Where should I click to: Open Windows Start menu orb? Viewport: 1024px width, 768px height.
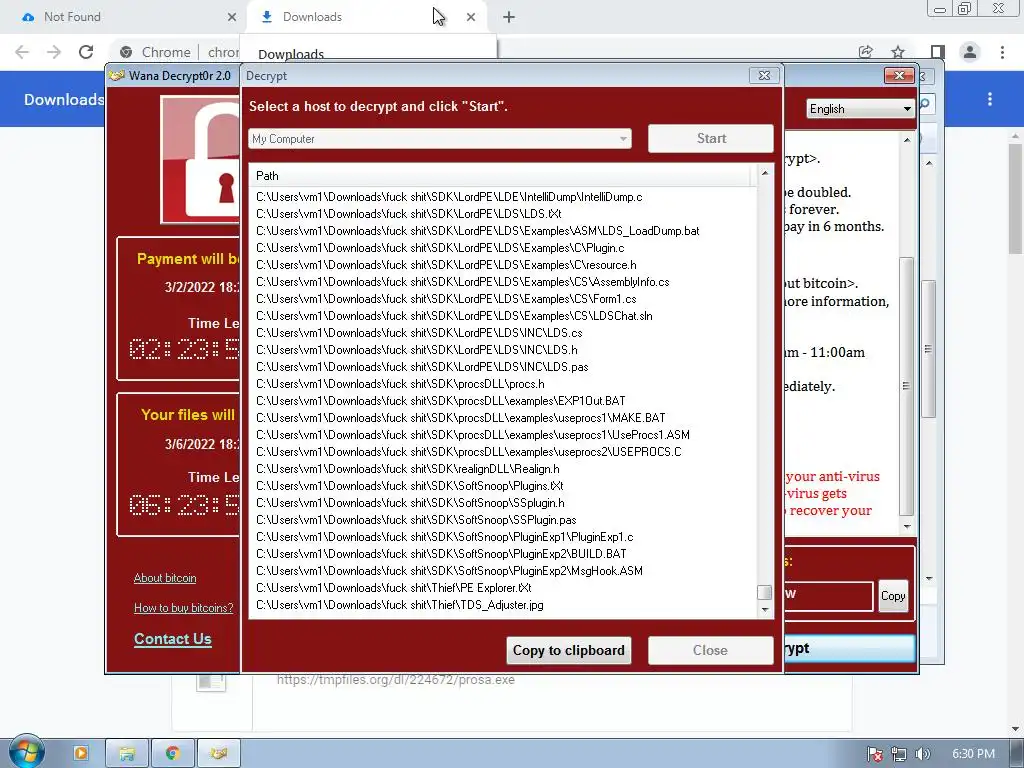26,752
